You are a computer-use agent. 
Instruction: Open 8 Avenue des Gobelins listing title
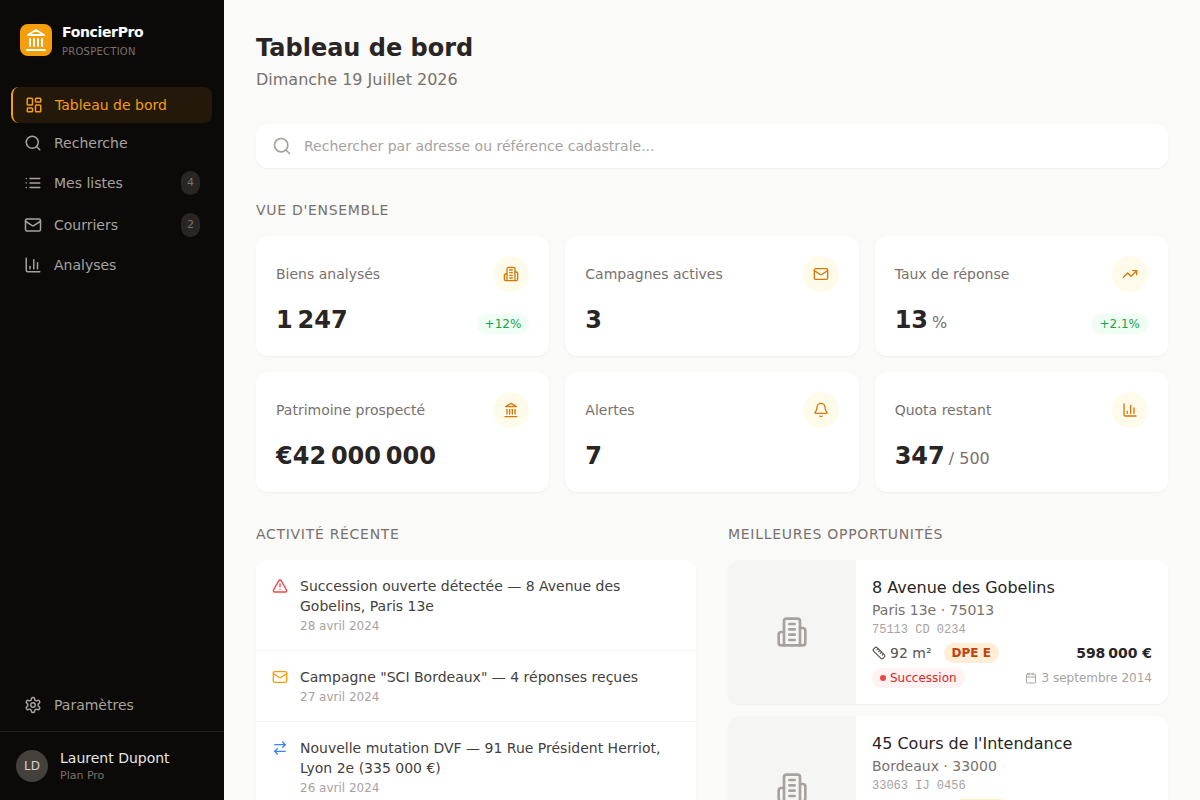[963, 587]
